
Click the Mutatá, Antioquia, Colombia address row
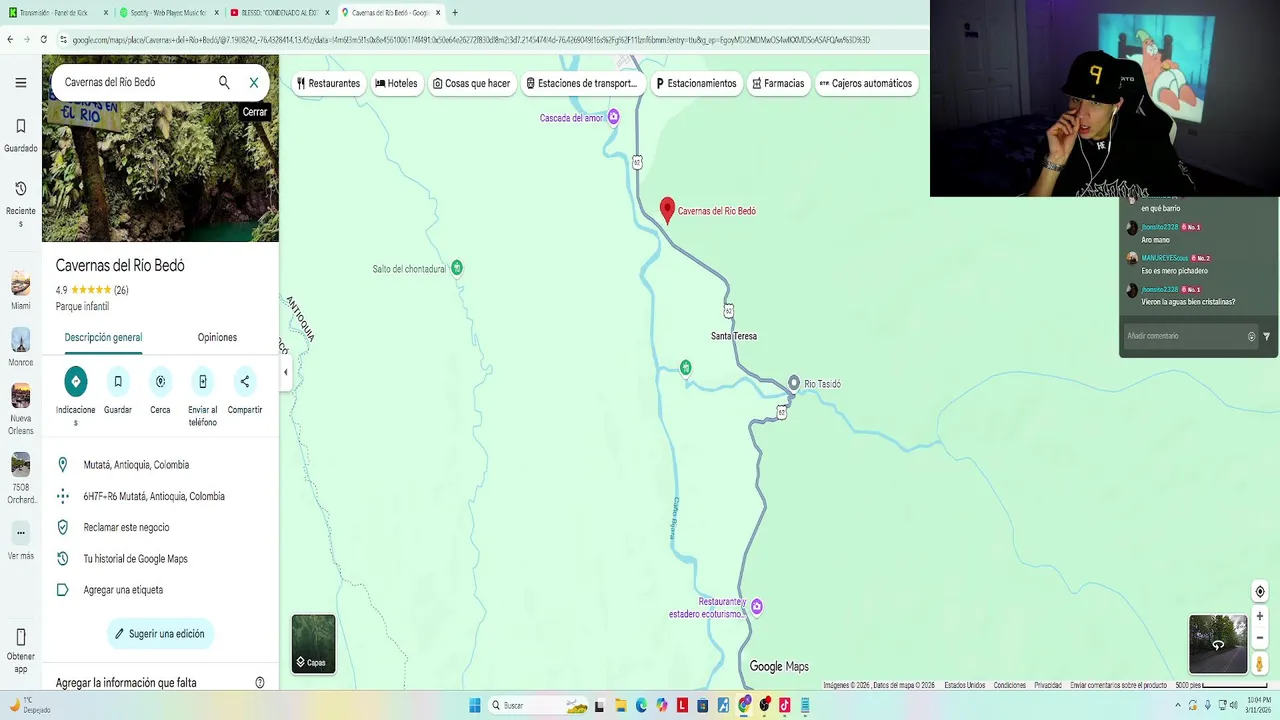[160, 465]
